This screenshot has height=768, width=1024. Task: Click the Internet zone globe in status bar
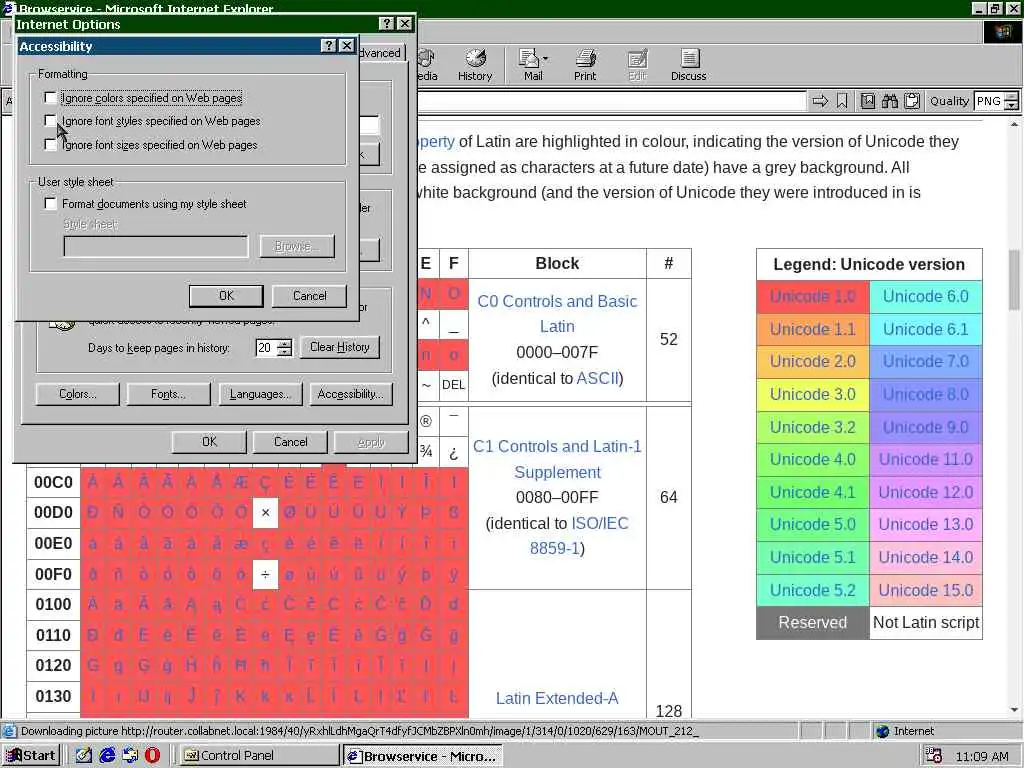883,731
